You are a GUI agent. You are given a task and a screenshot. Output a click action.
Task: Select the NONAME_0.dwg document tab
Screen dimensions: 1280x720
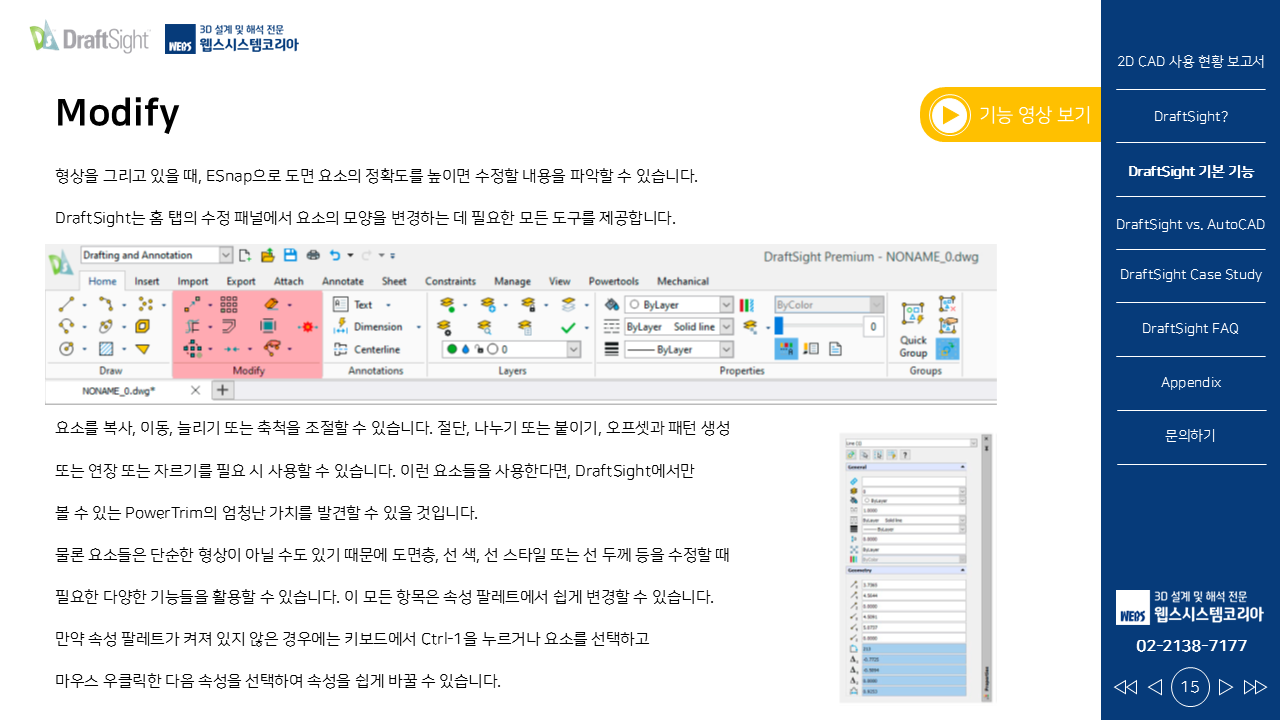[118, 390]
